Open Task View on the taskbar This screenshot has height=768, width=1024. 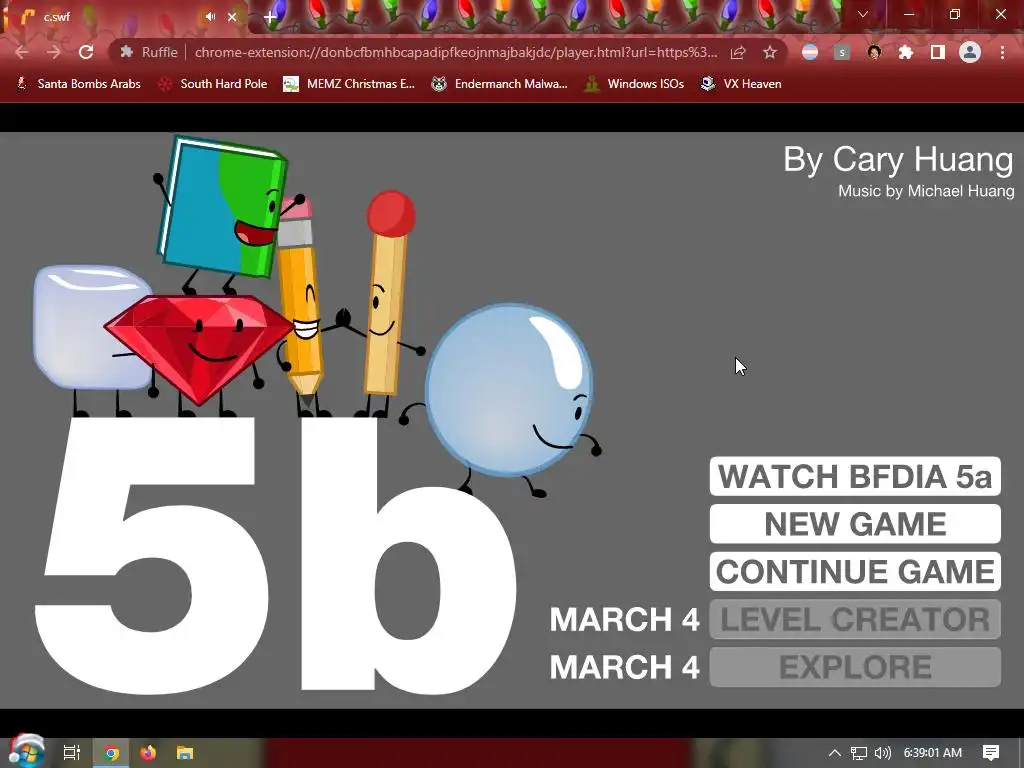(x=72, y=753)
